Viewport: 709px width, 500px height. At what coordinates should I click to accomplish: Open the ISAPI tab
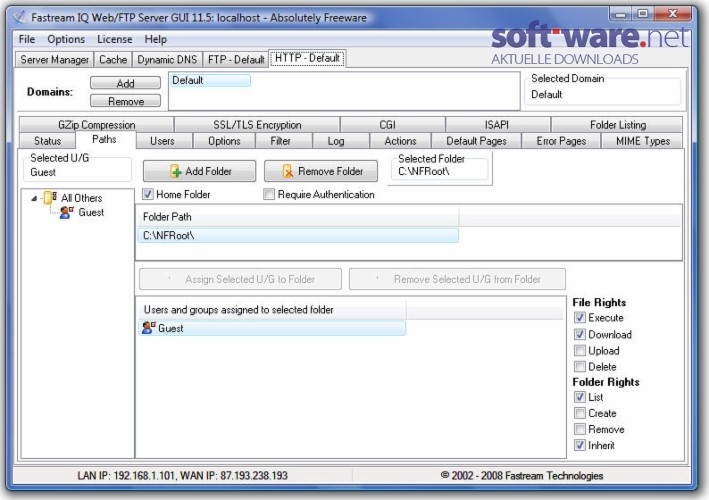tap(496, 124)
